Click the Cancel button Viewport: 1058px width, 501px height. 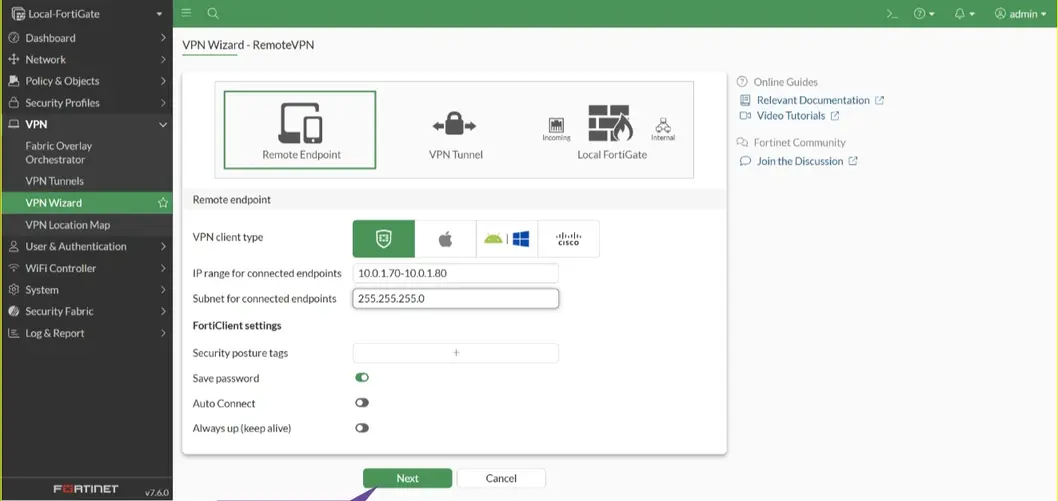[501, 478]
